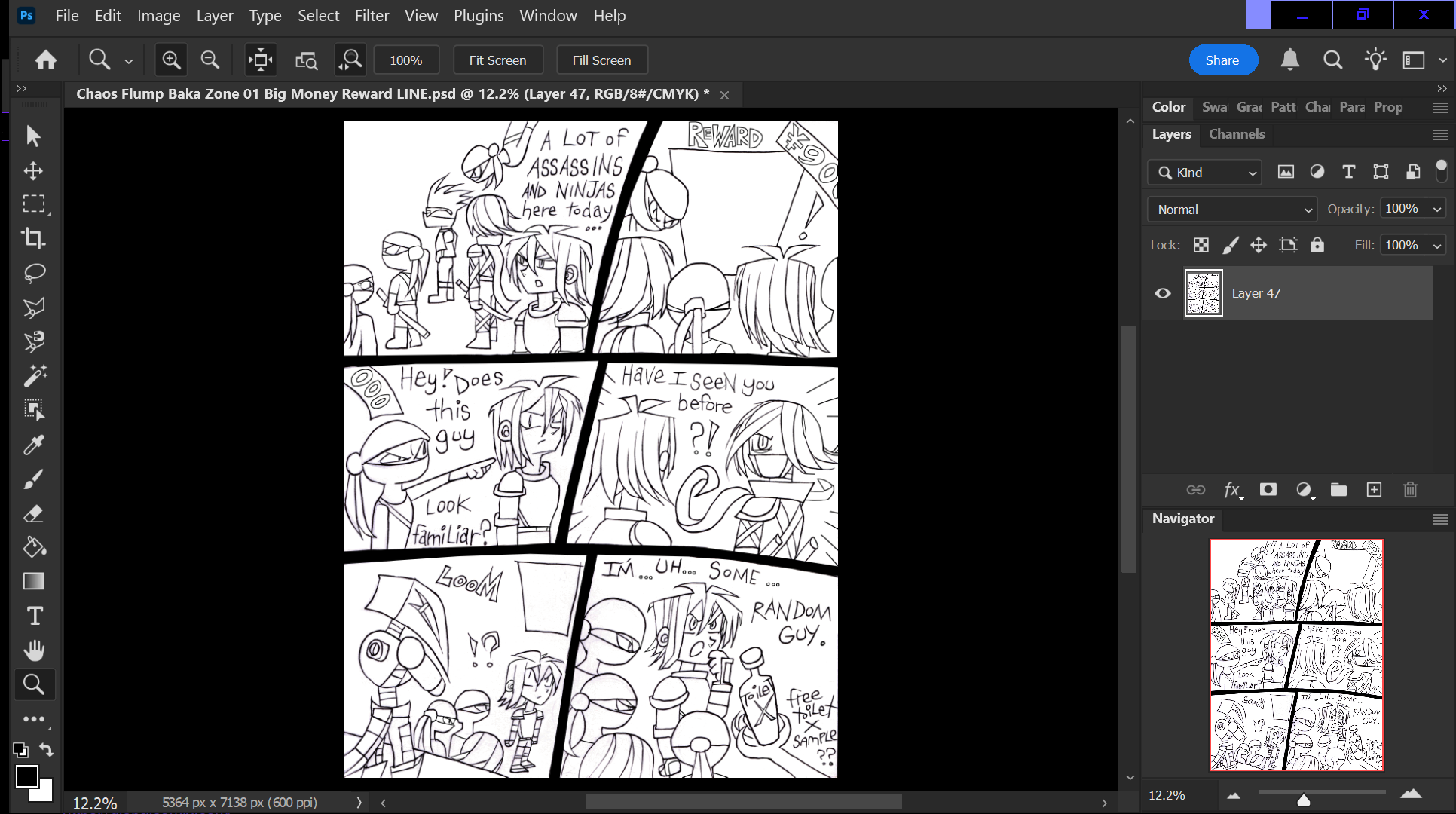1456x814 pixels.
Task: Open the Opacity value dropdown arrow
Action: [1437, 209]
